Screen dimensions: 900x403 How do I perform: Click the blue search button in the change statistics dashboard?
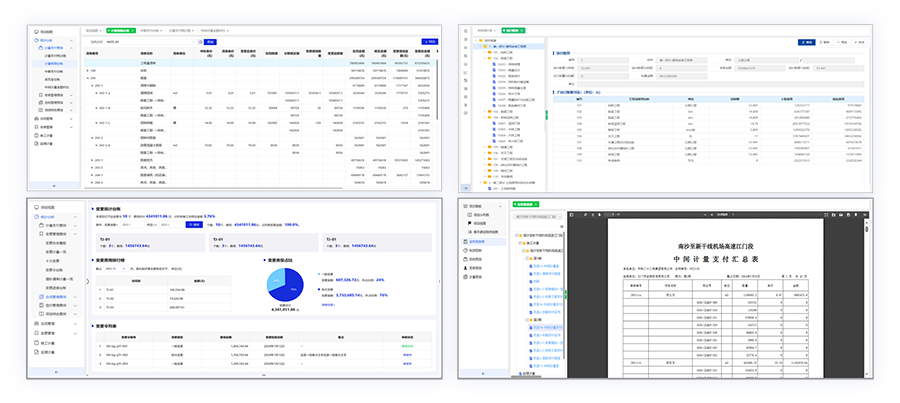194,224
